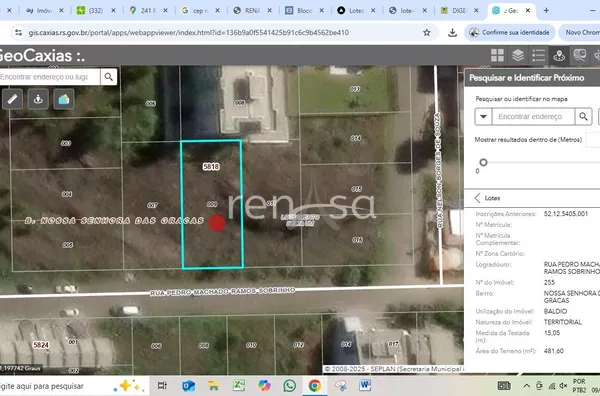
Task: Click lot 004 on the map
Action: 67,194
